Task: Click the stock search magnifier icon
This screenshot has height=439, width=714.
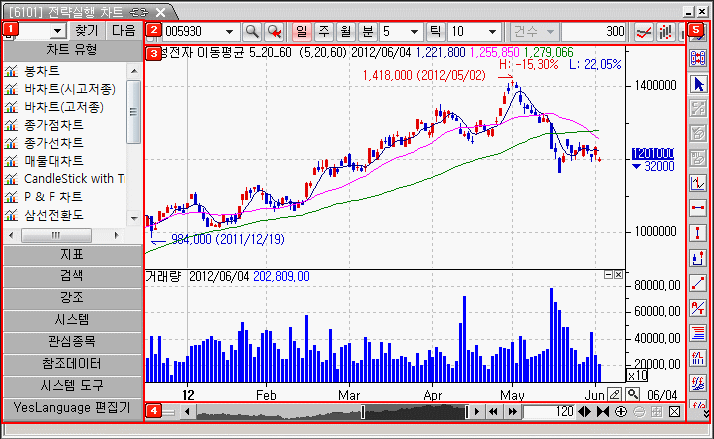Action: click(252, 32)
